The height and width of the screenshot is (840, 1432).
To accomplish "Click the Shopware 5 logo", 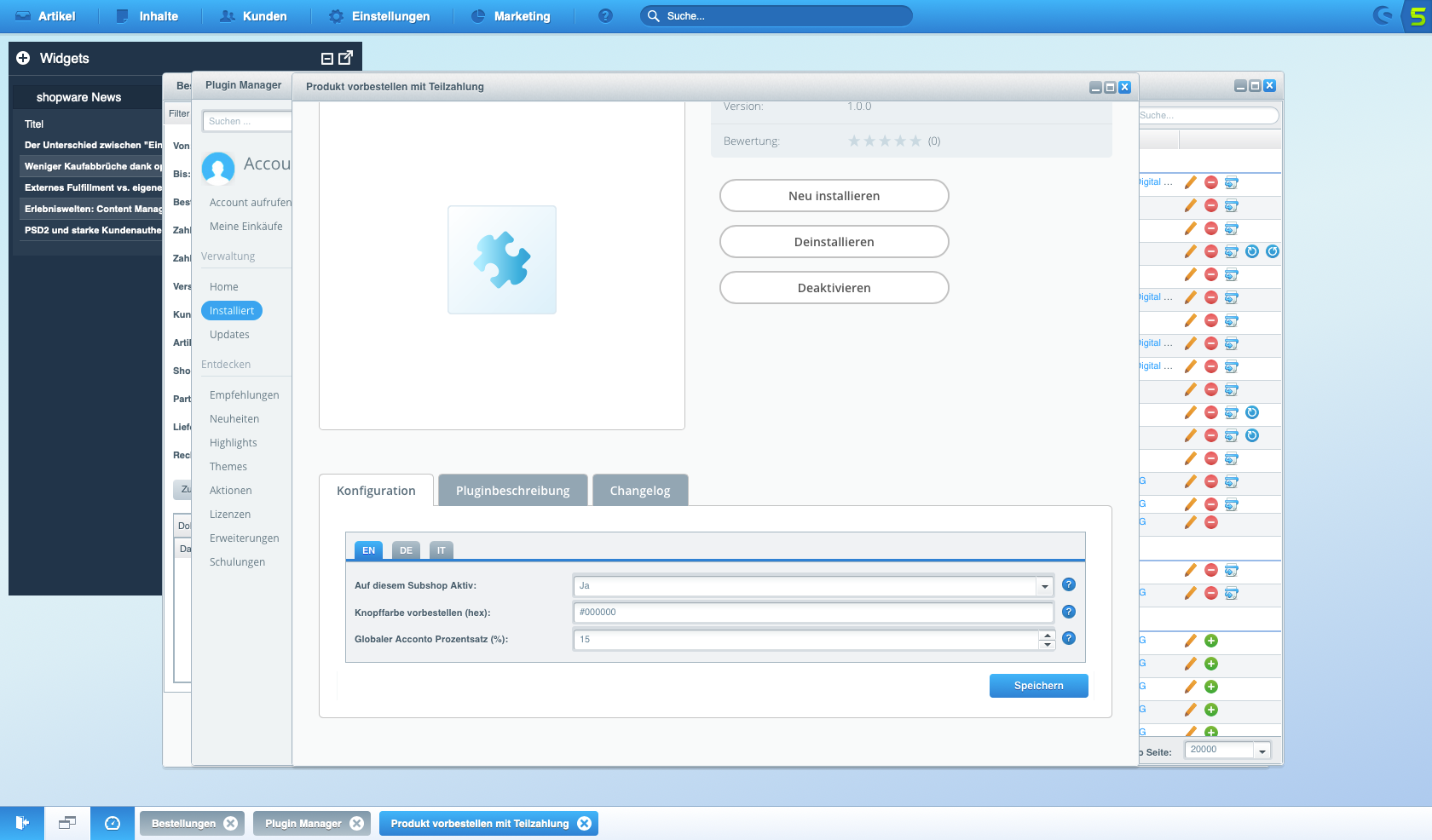I will tap(1418, 16).
